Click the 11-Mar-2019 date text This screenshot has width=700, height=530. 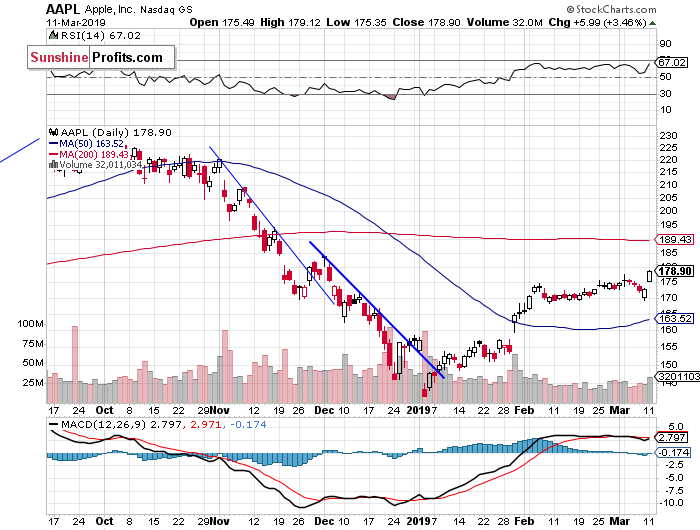click(x=76, y=22)
